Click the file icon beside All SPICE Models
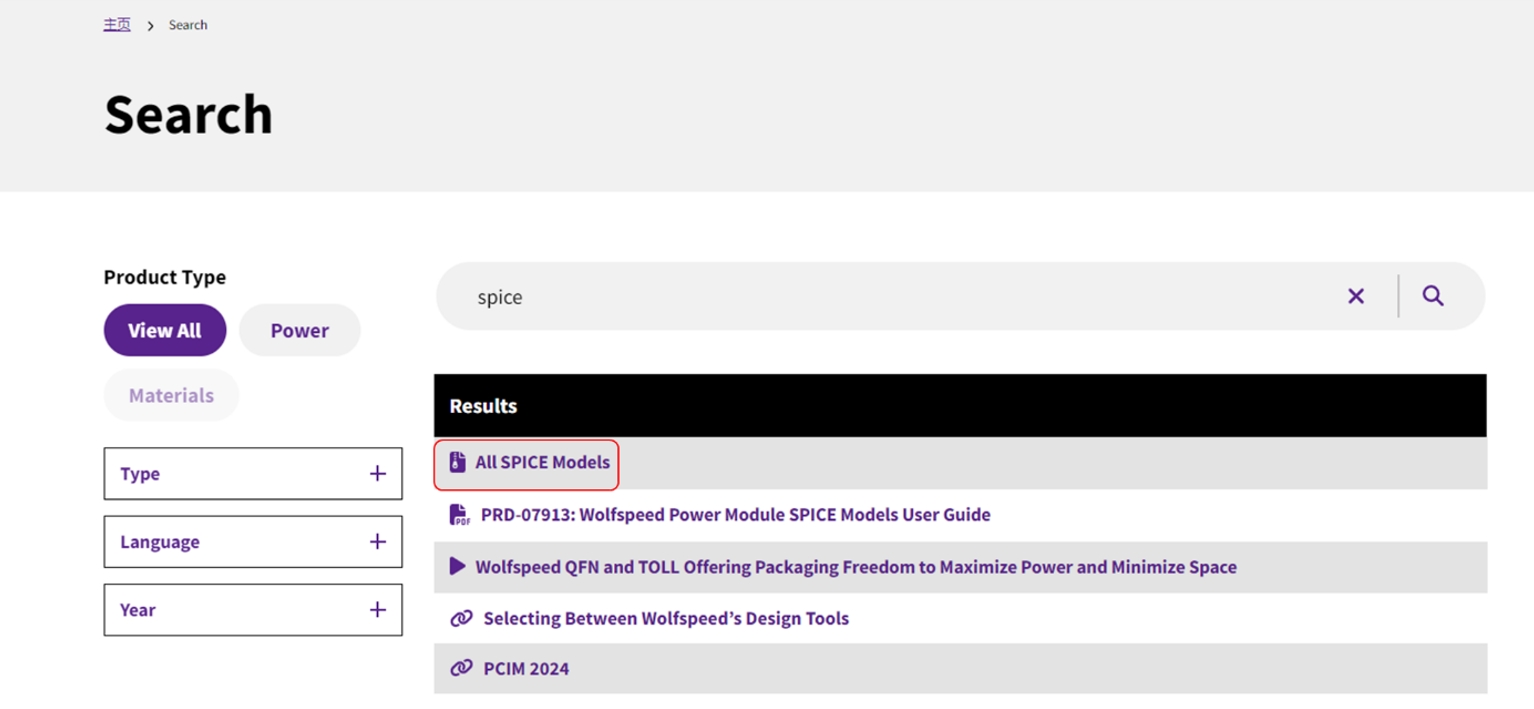The image size is (1534, 709). [457, 462]
